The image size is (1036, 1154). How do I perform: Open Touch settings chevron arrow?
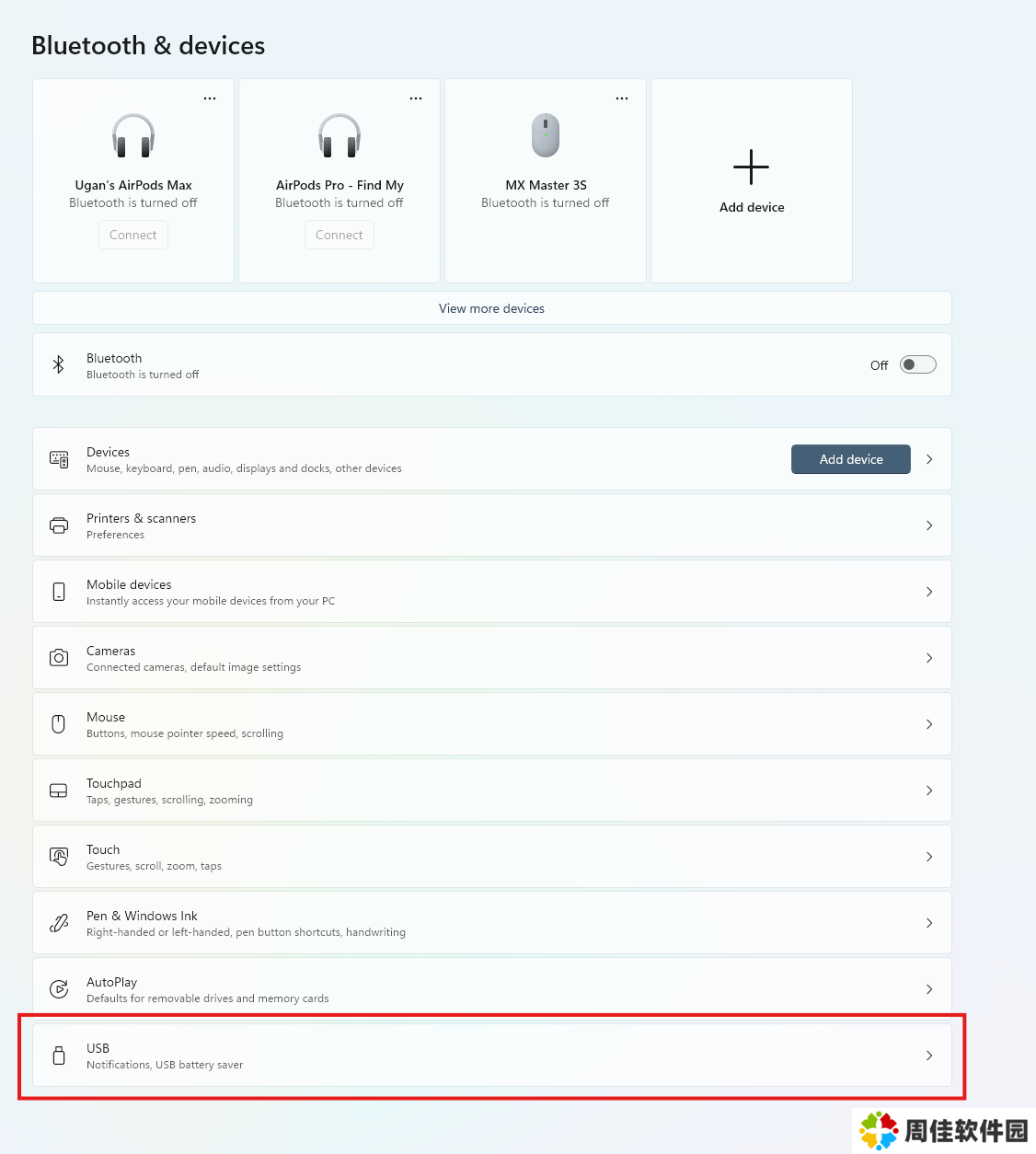tap(929, 857)
